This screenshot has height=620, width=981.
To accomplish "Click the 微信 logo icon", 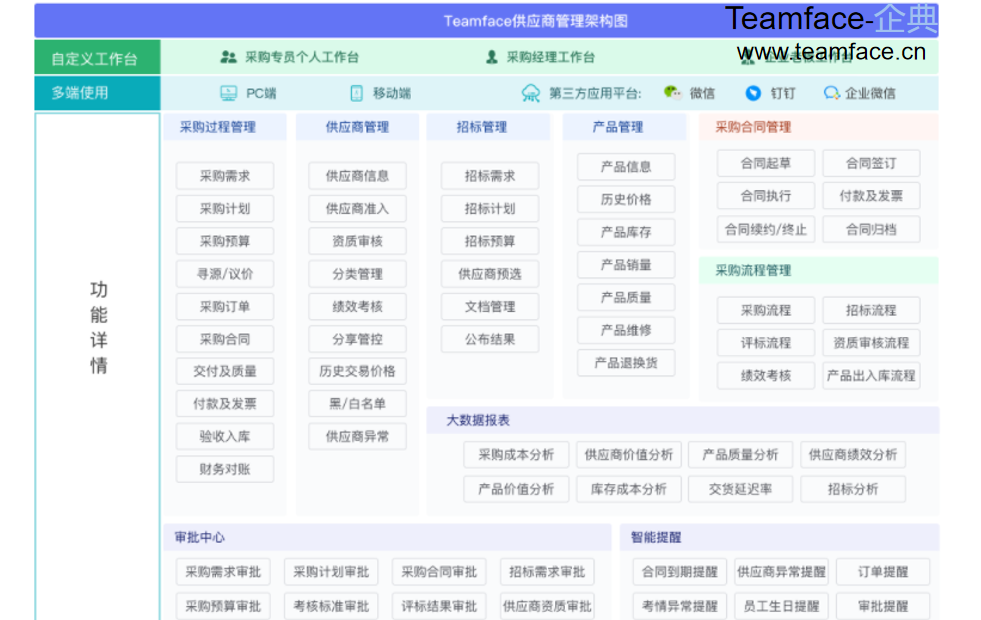I will click(672, 93).
